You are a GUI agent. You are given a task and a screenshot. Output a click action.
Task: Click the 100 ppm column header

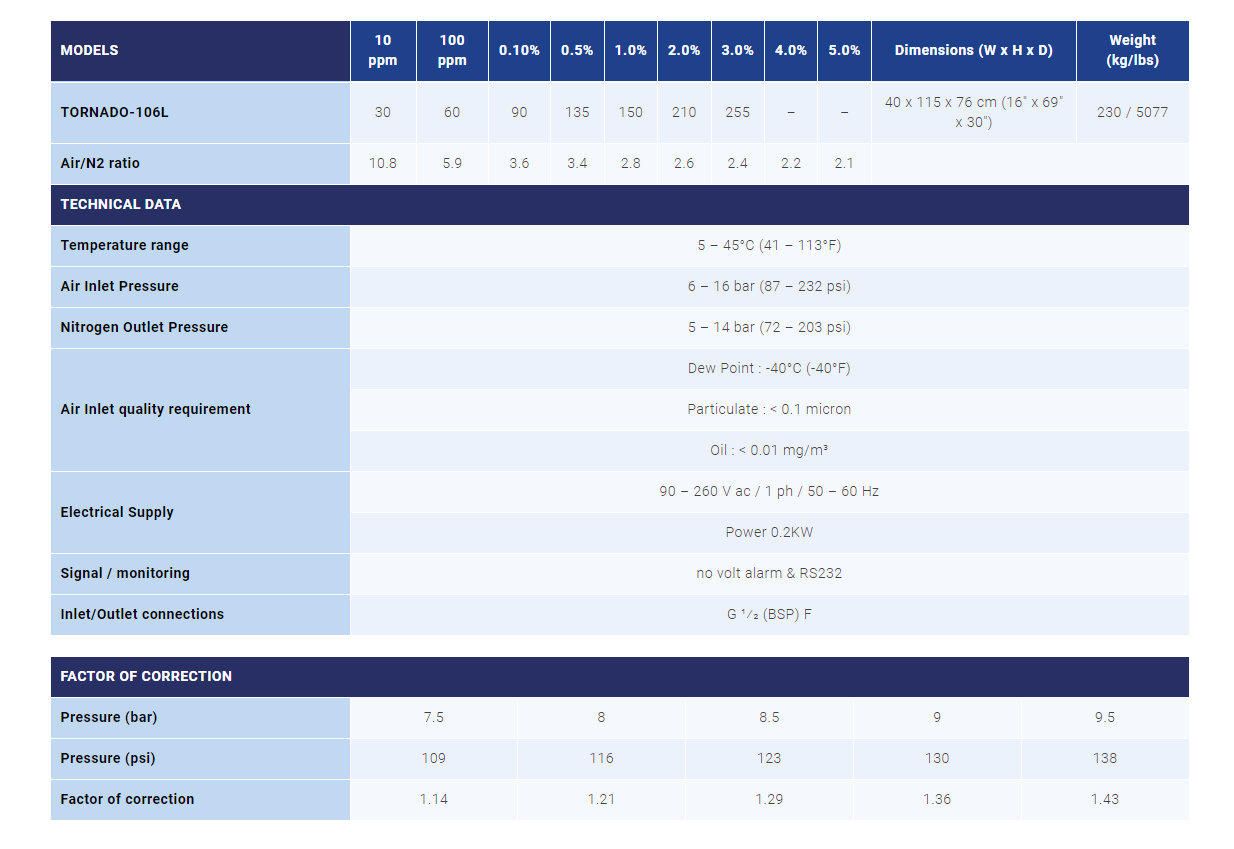[452, 50]
